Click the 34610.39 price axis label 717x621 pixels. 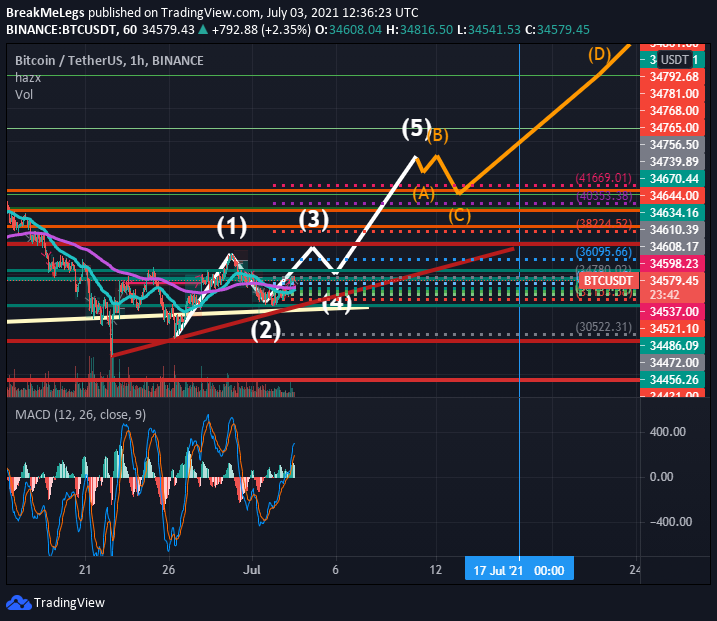(674, 230)
